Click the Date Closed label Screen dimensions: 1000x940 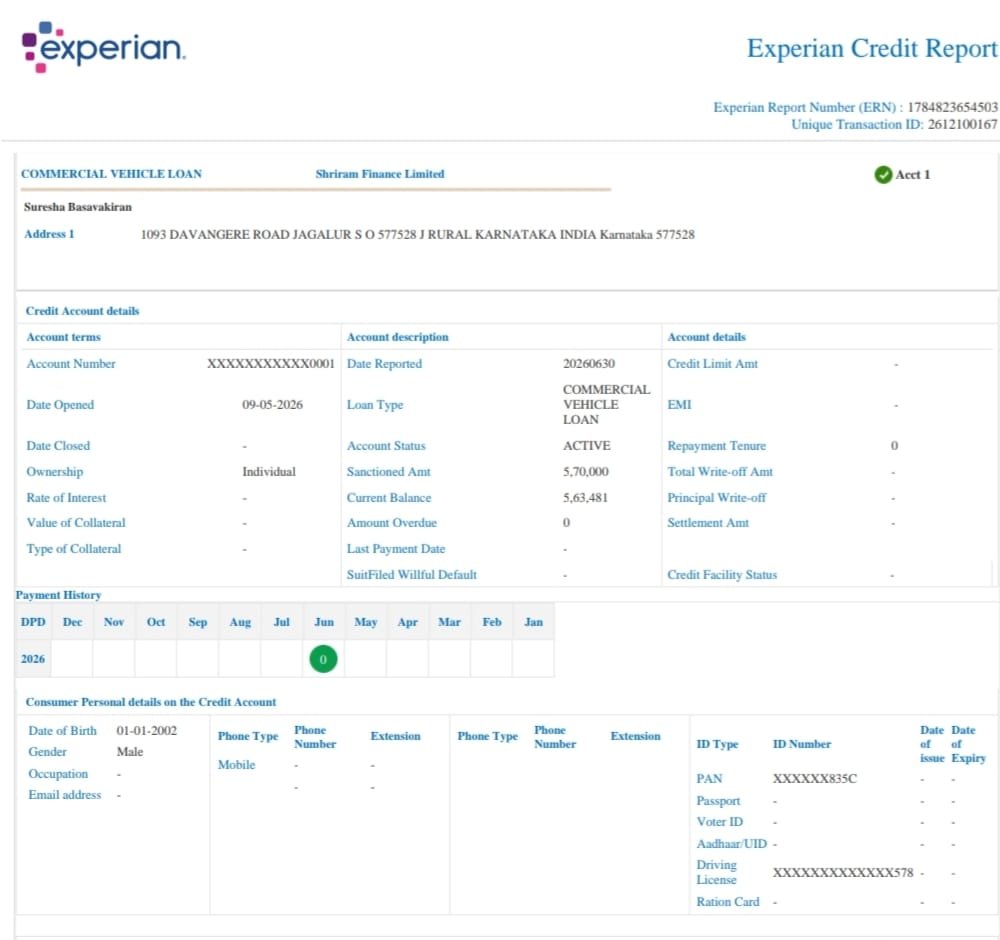tap(58, 445)
